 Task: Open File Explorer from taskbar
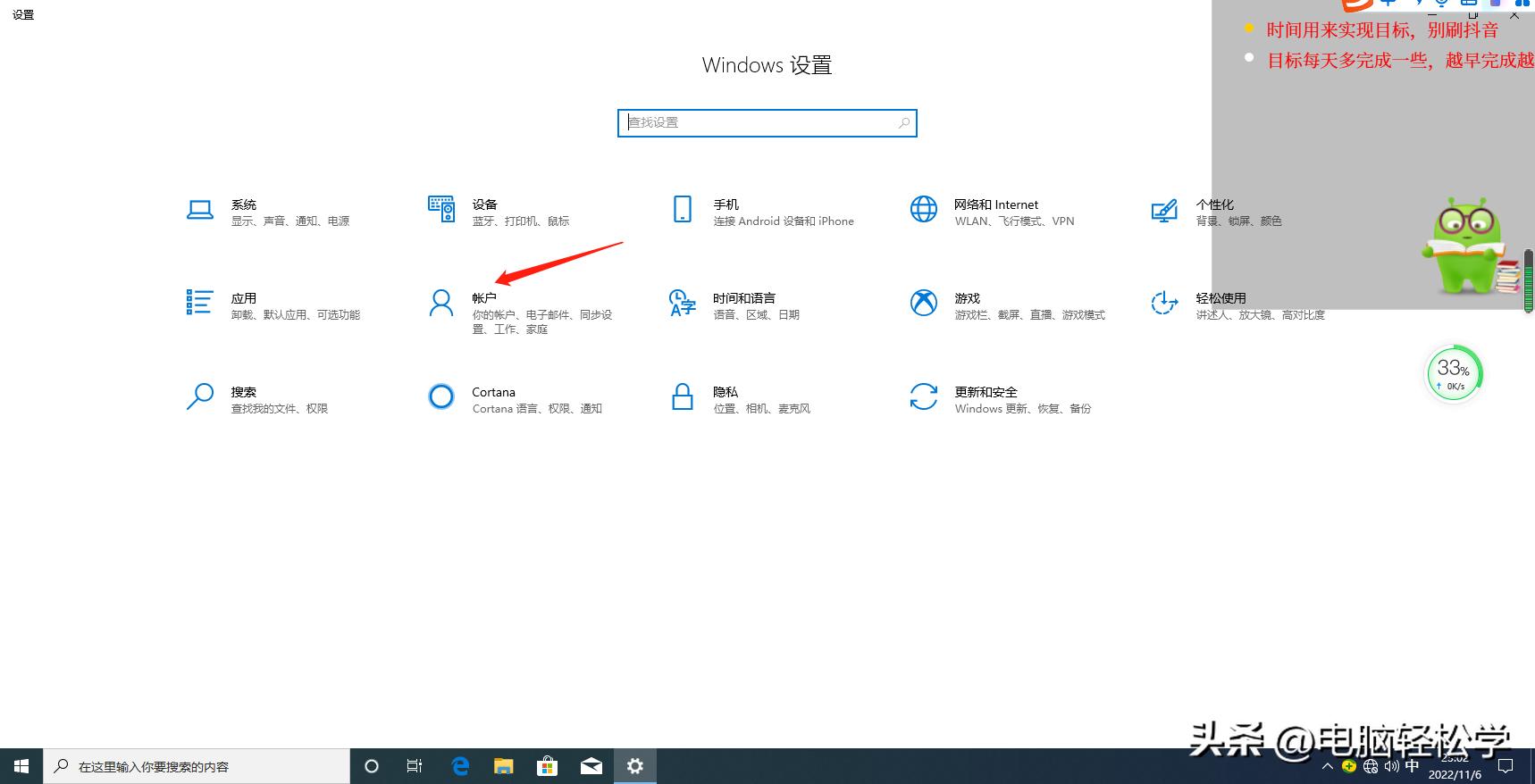pyautogui.click(x=504, y=766)
